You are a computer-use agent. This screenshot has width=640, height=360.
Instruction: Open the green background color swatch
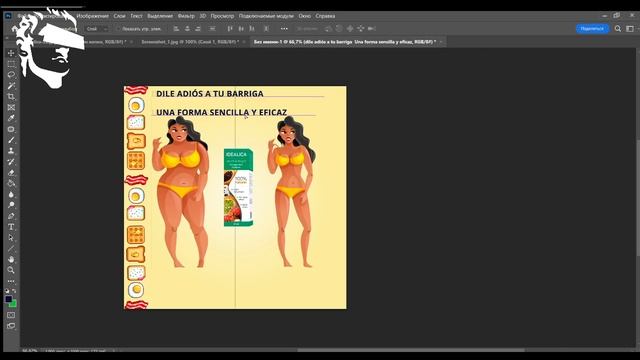[x=14, y=304]
